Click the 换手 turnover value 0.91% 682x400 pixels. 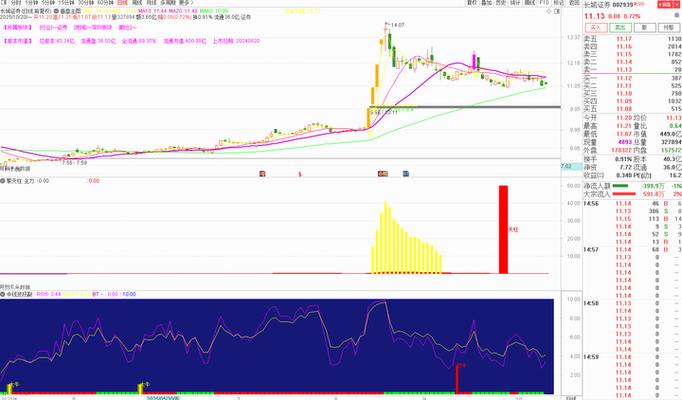pyautogui.click(x=623, y=159)
